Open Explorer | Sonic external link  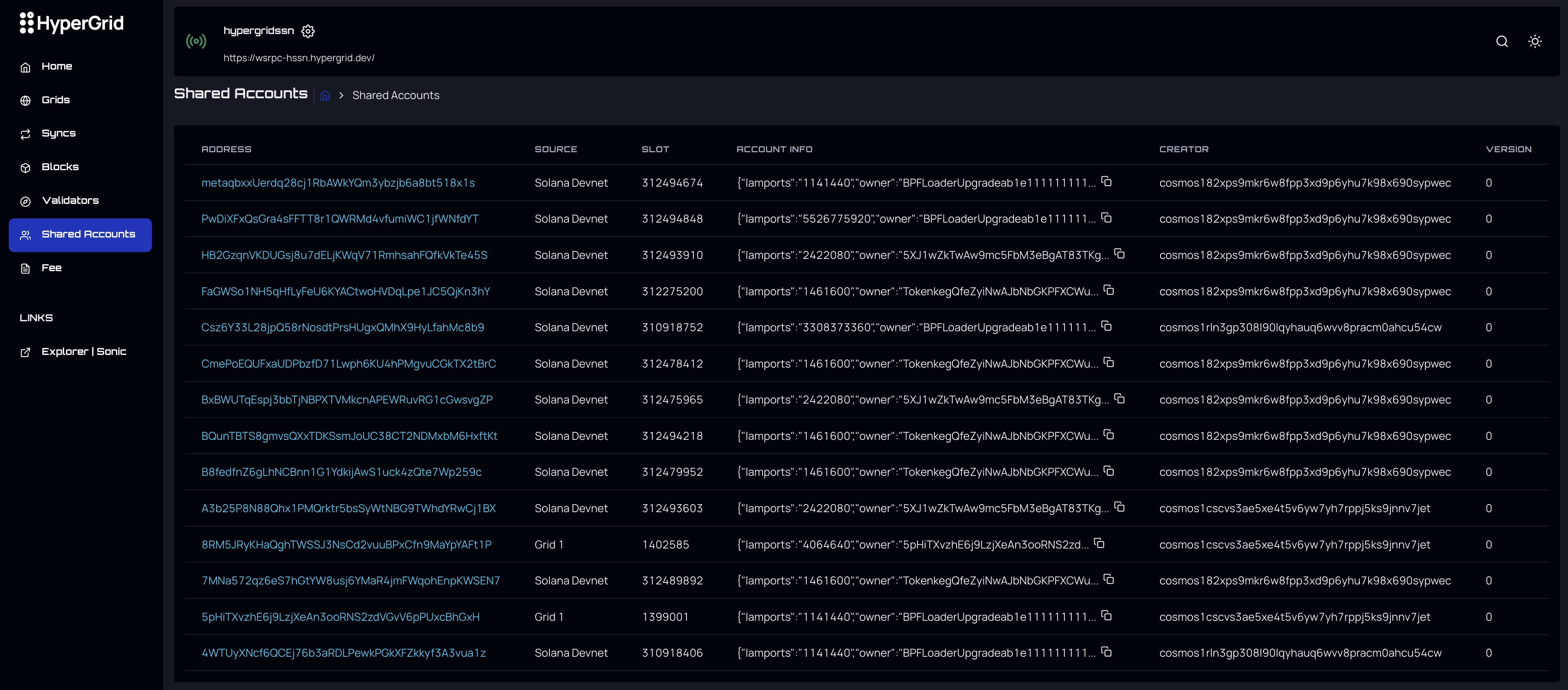click(x=83, y=352)
